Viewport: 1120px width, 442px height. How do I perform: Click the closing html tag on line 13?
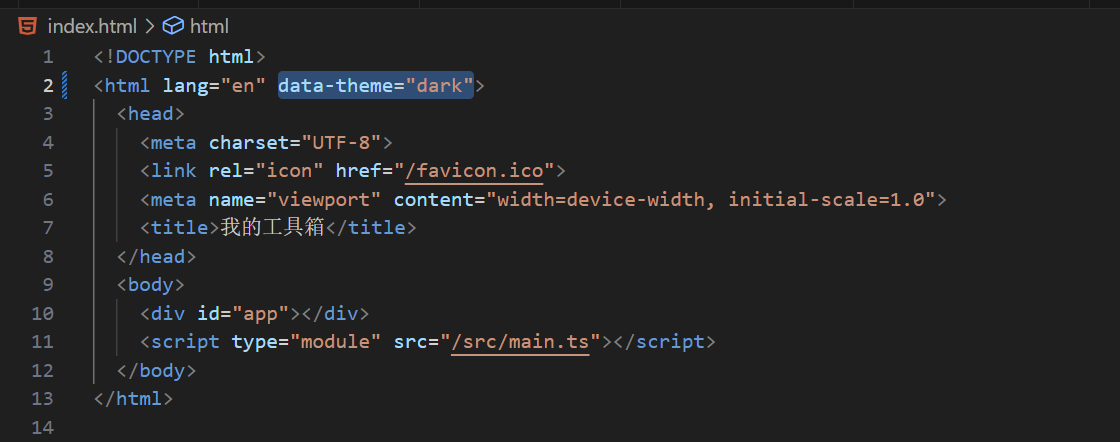click(x=133, y=399)
